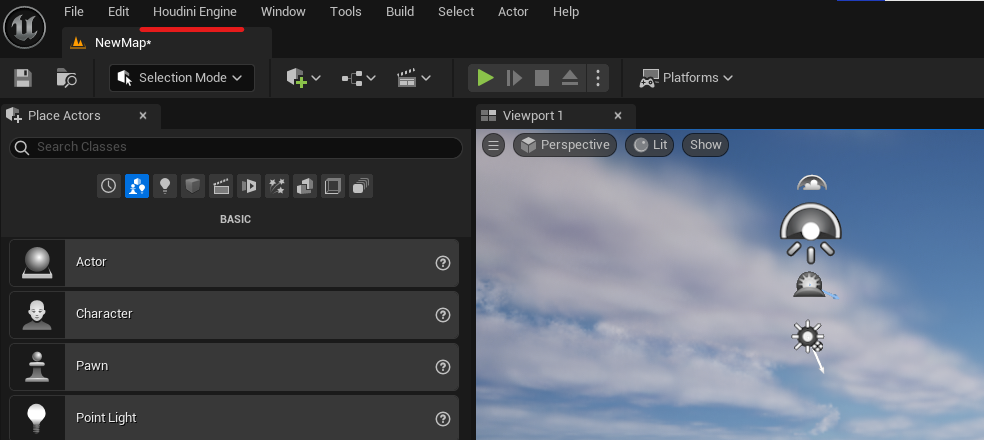Open the Select menu
Screen dimensions: 984x440
[x=456, y=11]
